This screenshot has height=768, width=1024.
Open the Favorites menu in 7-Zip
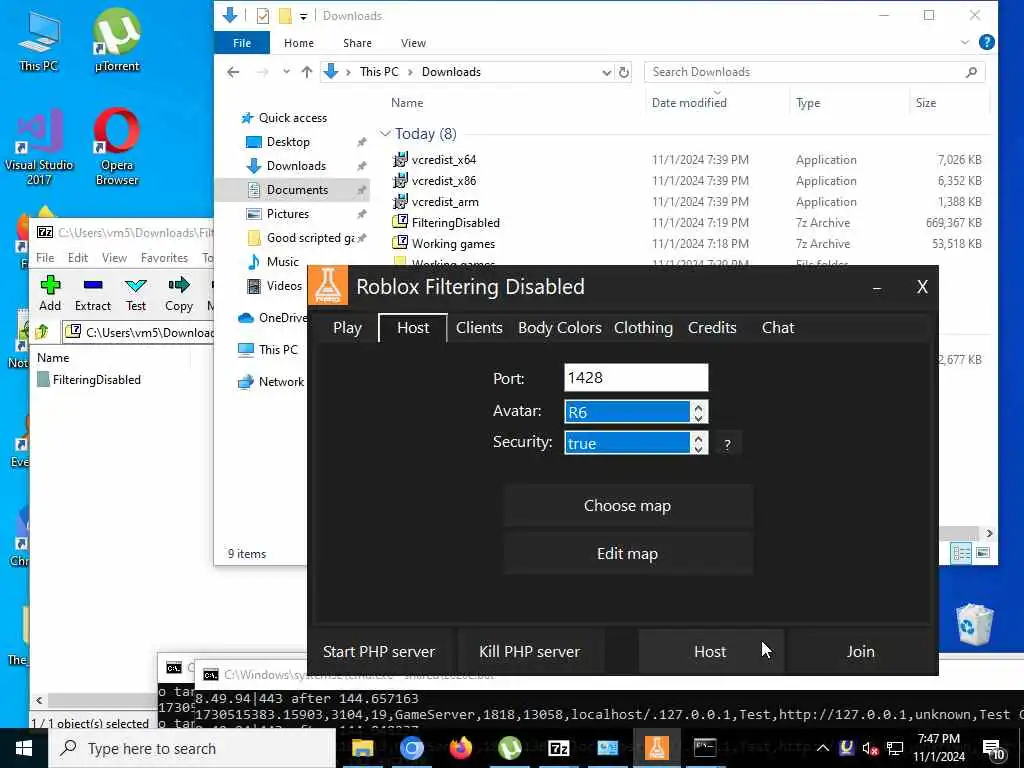point(165,258)
